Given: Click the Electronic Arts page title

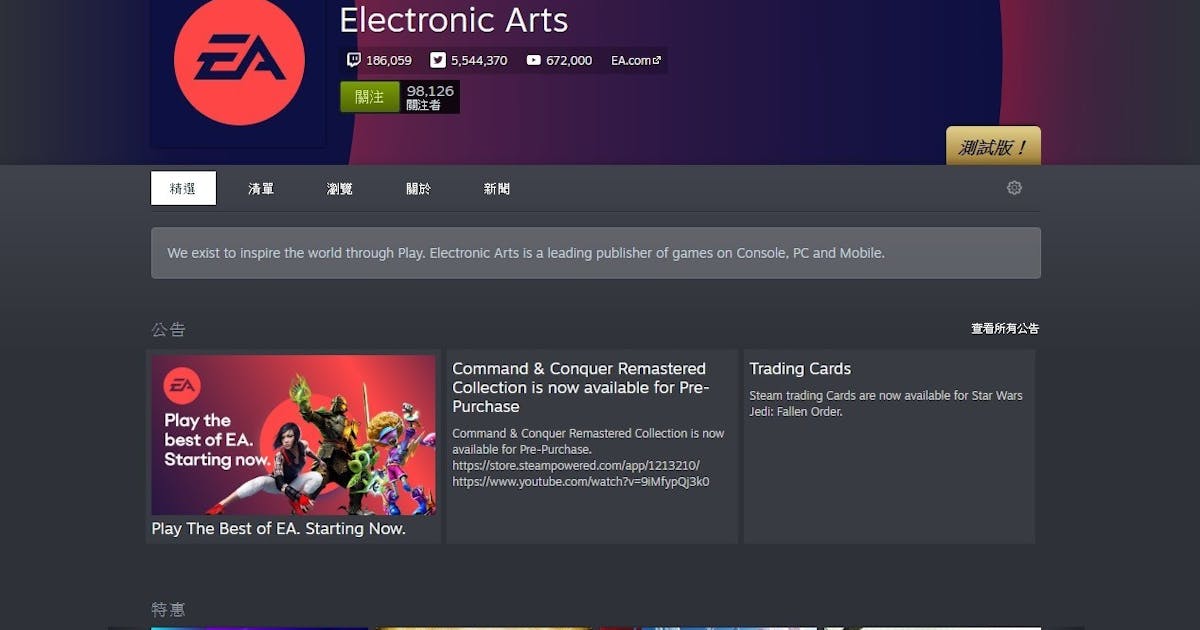Looking at the screenshot, I should [x=454, y=19].
